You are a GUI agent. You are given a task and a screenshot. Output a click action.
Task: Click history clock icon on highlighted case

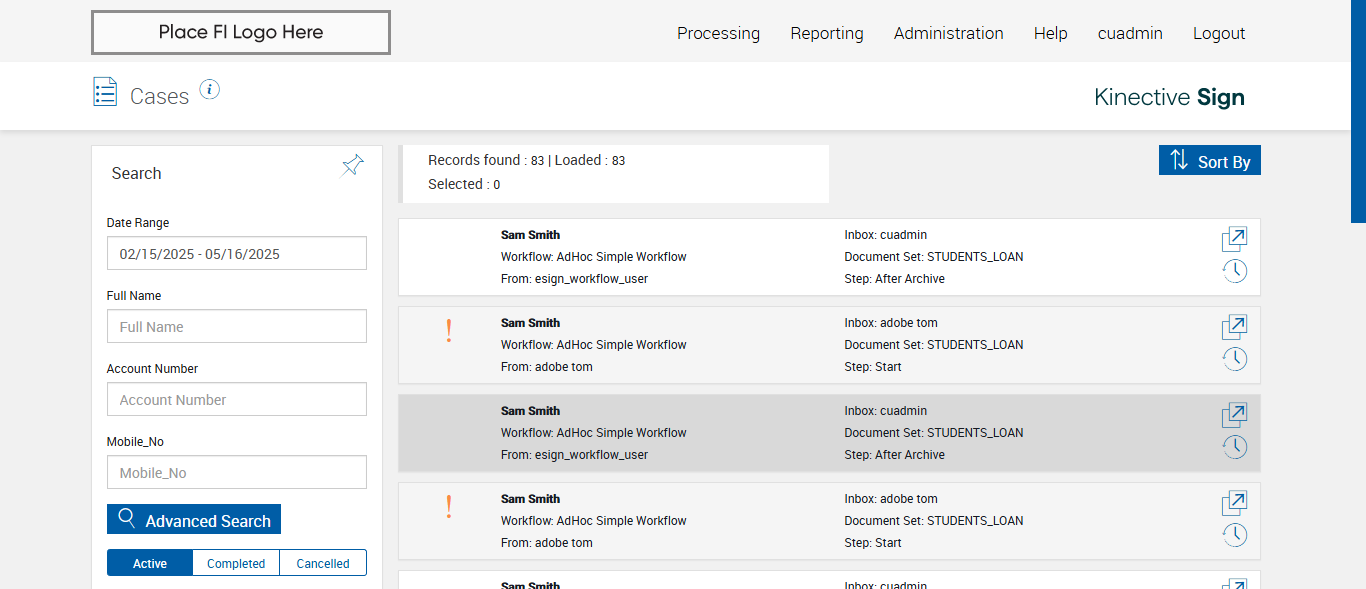[x=1234, y=447]
